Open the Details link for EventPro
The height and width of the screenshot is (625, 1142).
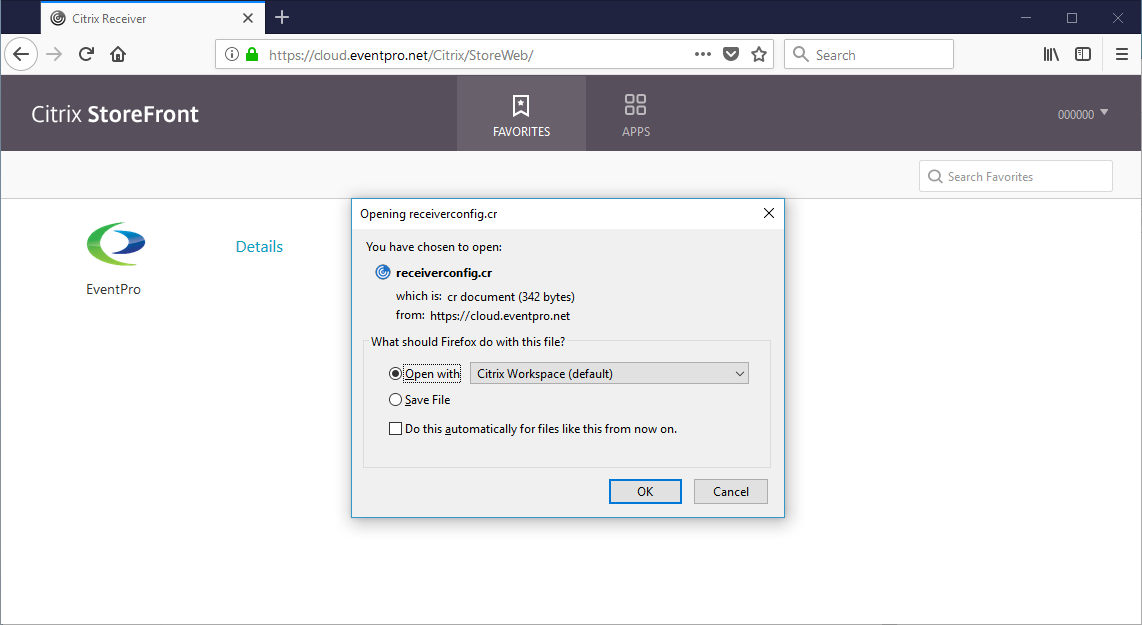coord(259,247)
